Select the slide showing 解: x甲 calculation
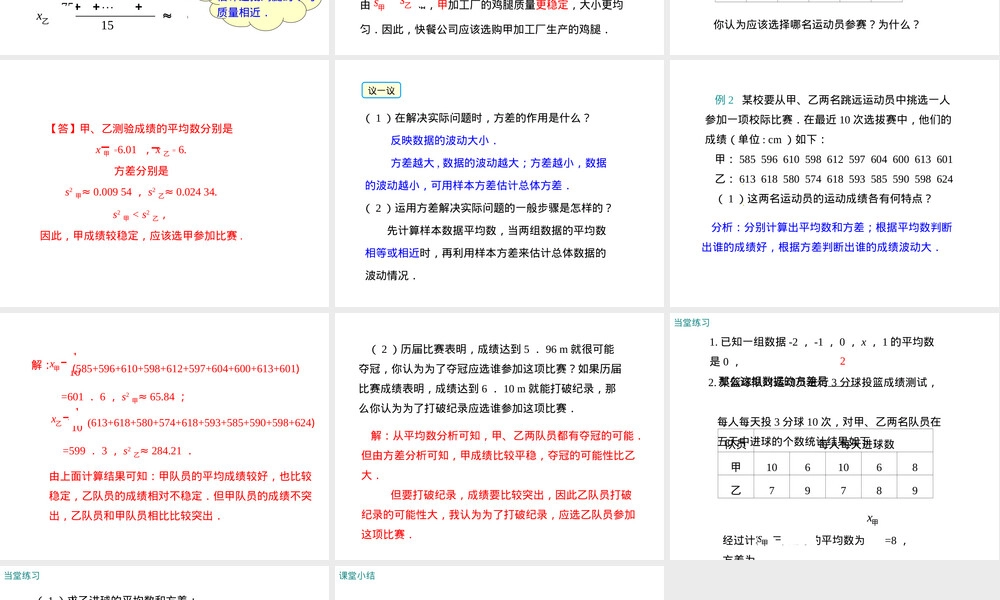 (x=165, y=436)
